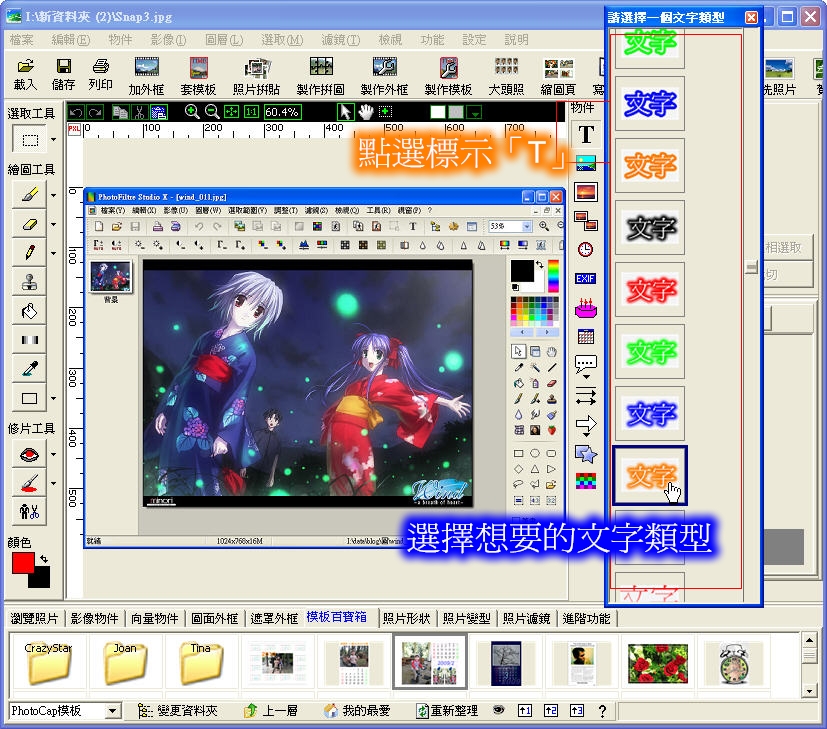The height and width of the screenshot is (729, 827).
Task: Click the birthday cake object icon
Action: (x=585, y=308)
